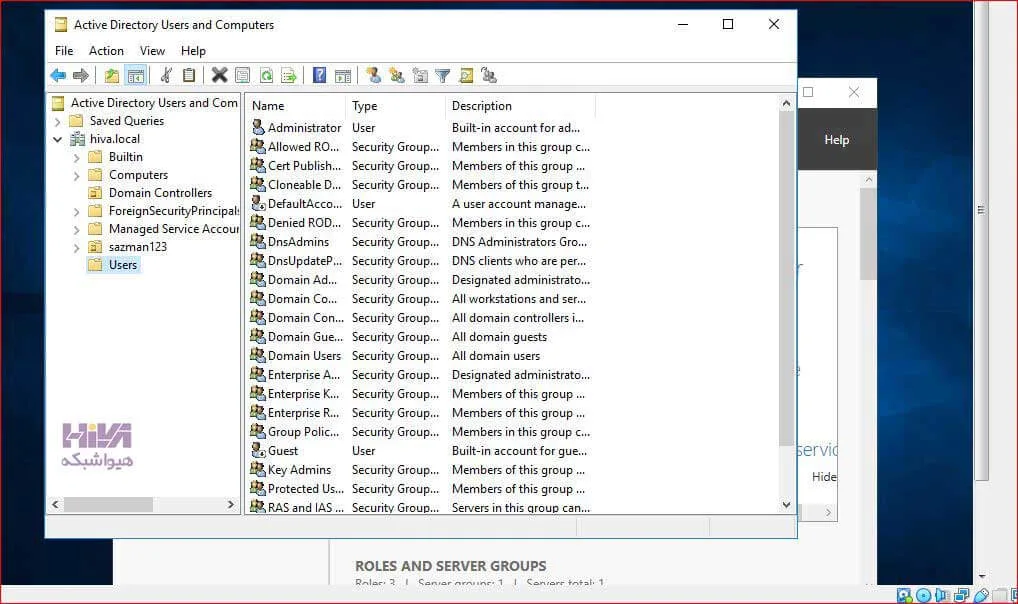
Task: Expand the ForeignSecurityPrincipals container
Action: 77,212
